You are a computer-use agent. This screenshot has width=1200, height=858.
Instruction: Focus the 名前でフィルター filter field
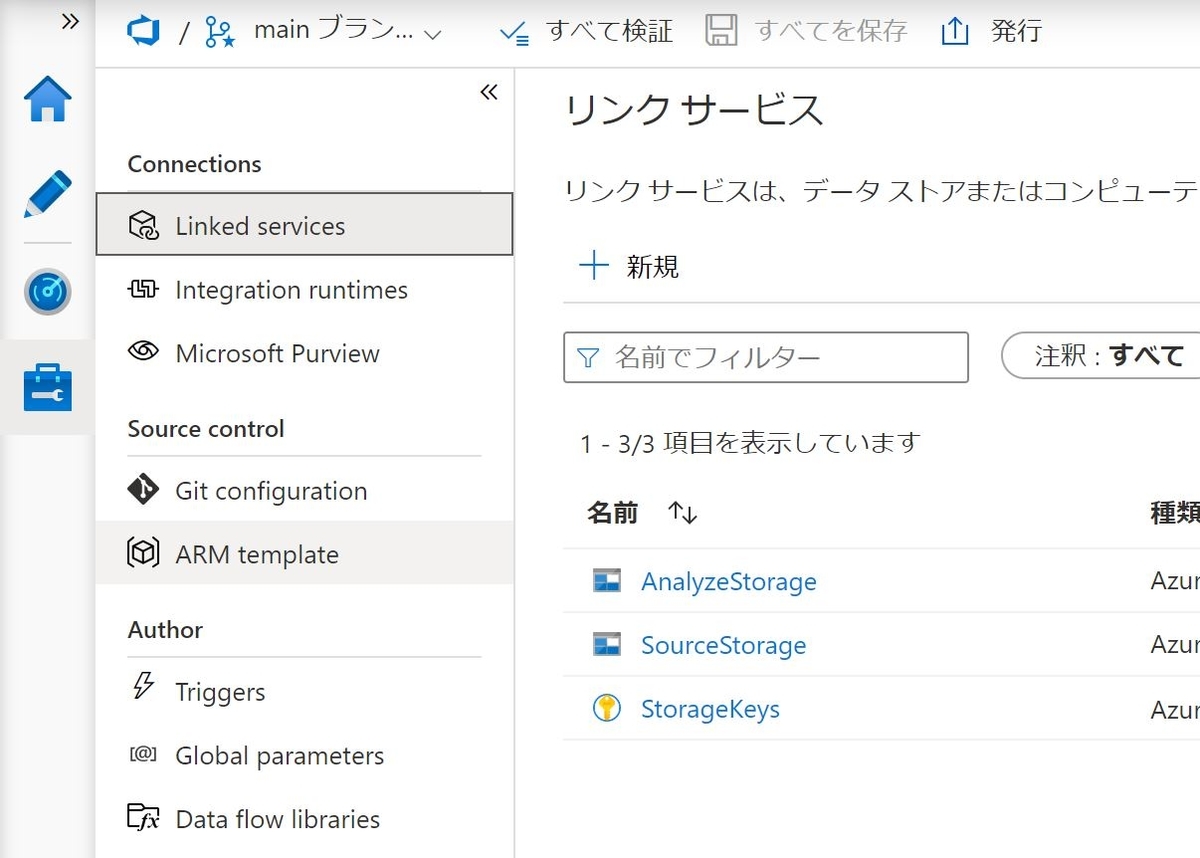[x=766, y=357]
